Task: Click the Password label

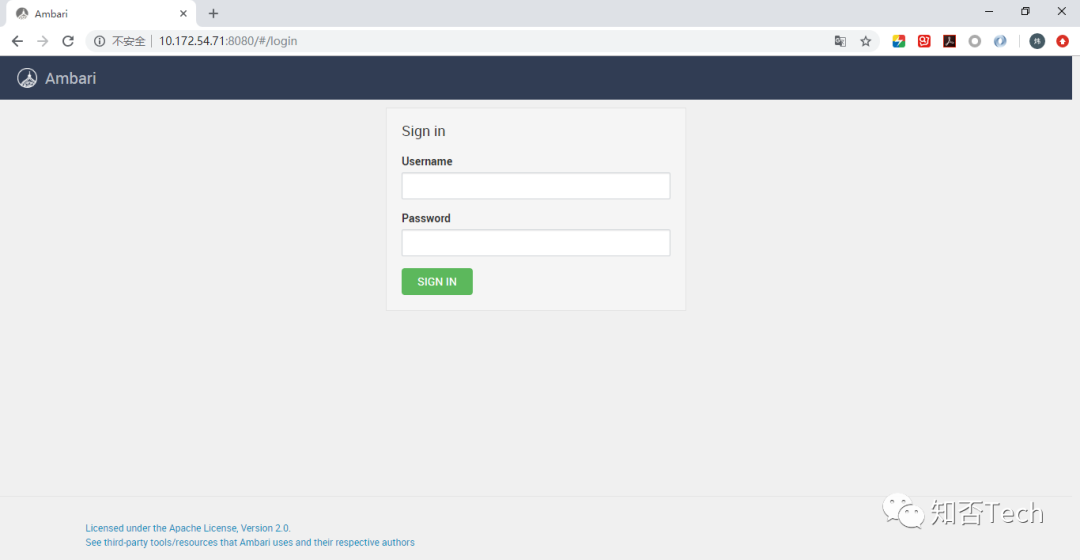Action: click(x=426, y=218)
